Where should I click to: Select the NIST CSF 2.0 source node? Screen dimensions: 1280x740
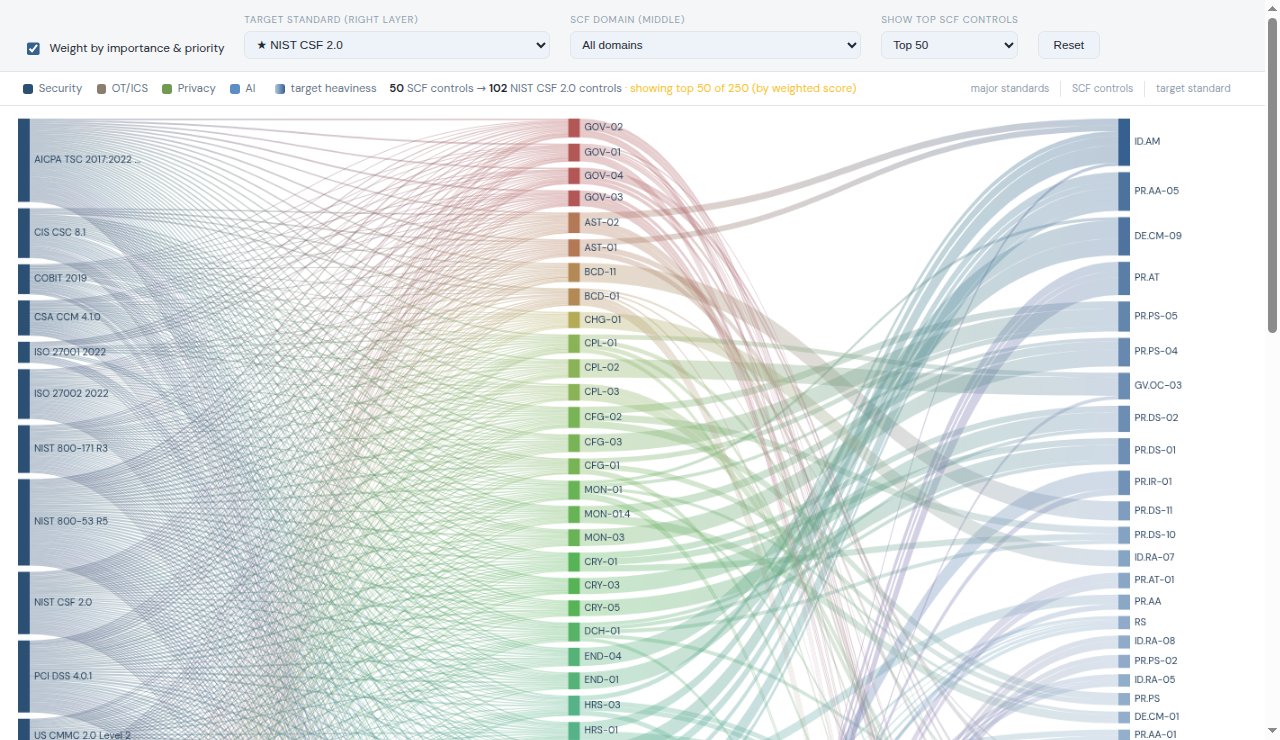(x=24, y=603)
